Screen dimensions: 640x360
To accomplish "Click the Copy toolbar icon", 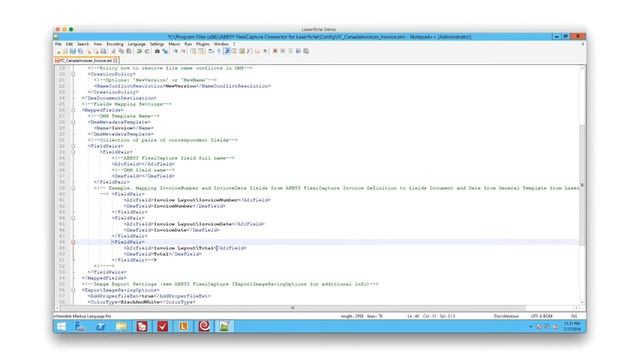I will click(x=121, y=51).
